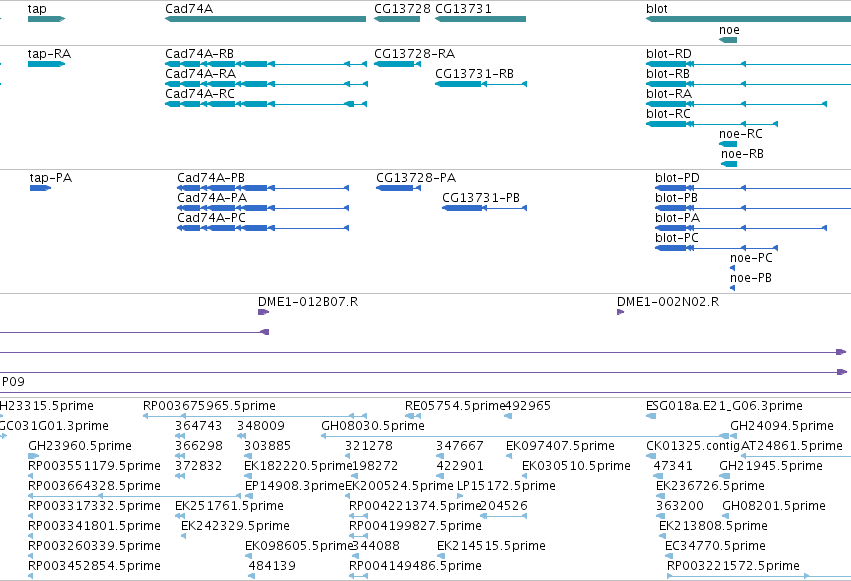Select the RP003260339.5prime EST label
The width and height of the screenshot is (851, 581).
(x=94, y=546)
